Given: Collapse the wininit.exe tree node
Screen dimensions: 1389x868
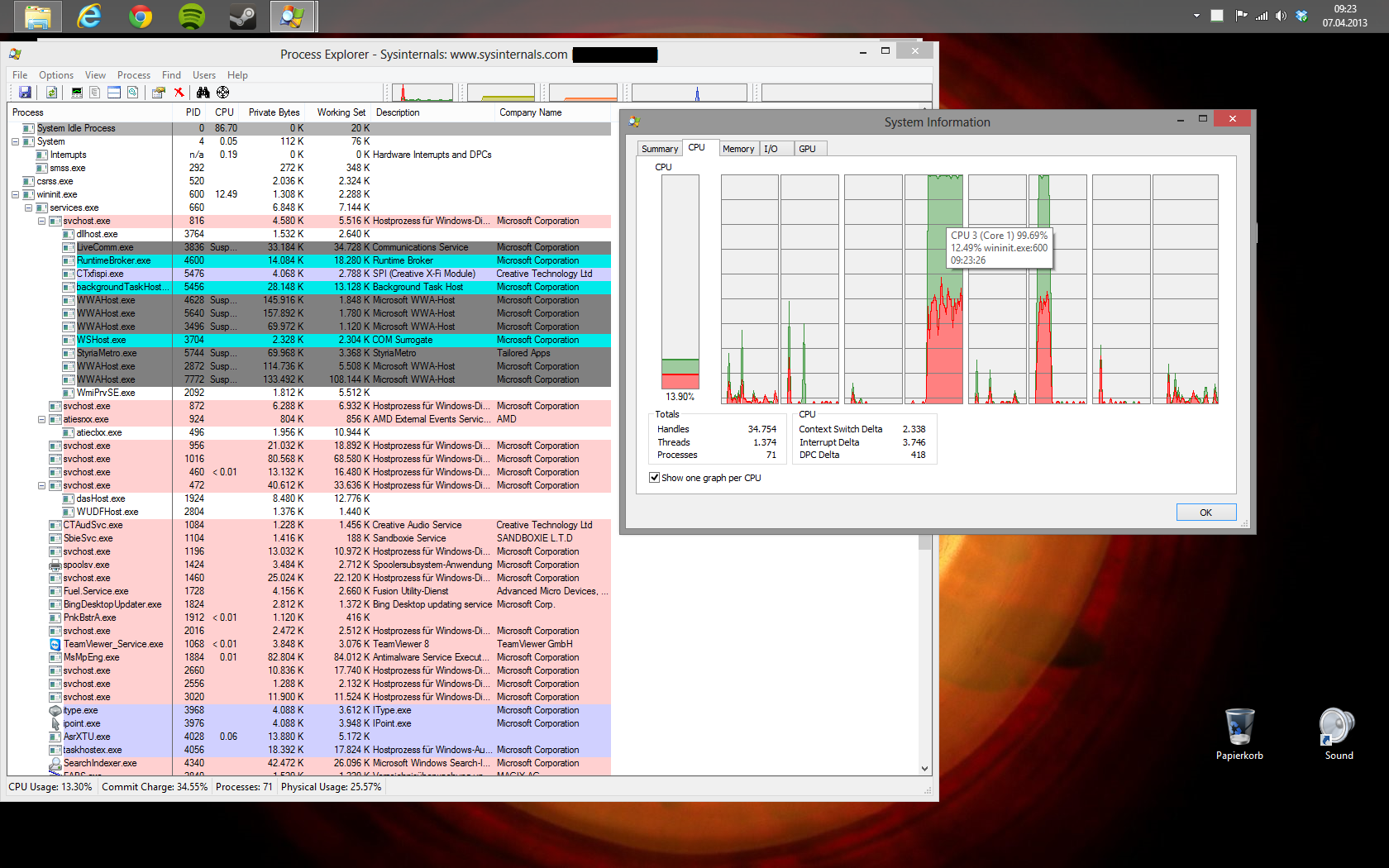Looking at the screenshot, I should click(x=15, y=194).
